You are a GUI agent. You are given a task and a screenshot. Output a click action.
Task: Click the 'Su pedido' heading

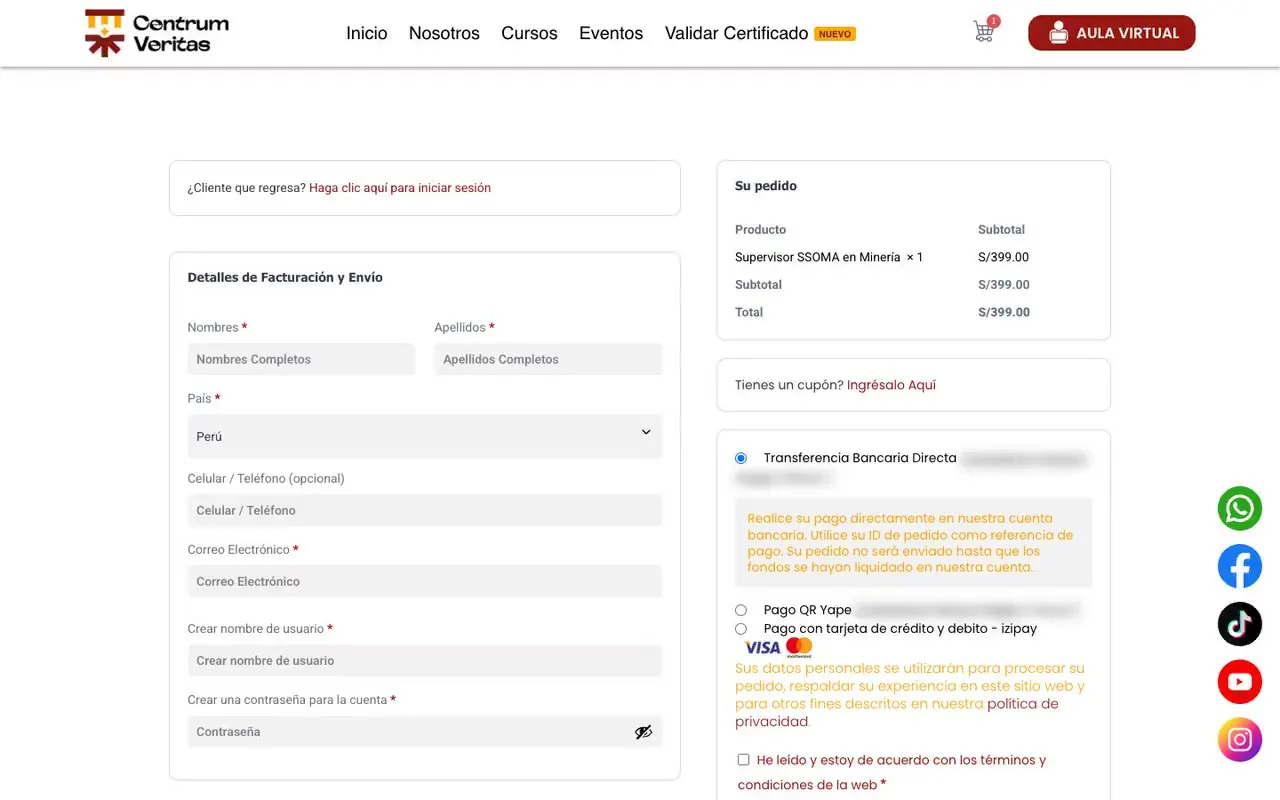766,186
